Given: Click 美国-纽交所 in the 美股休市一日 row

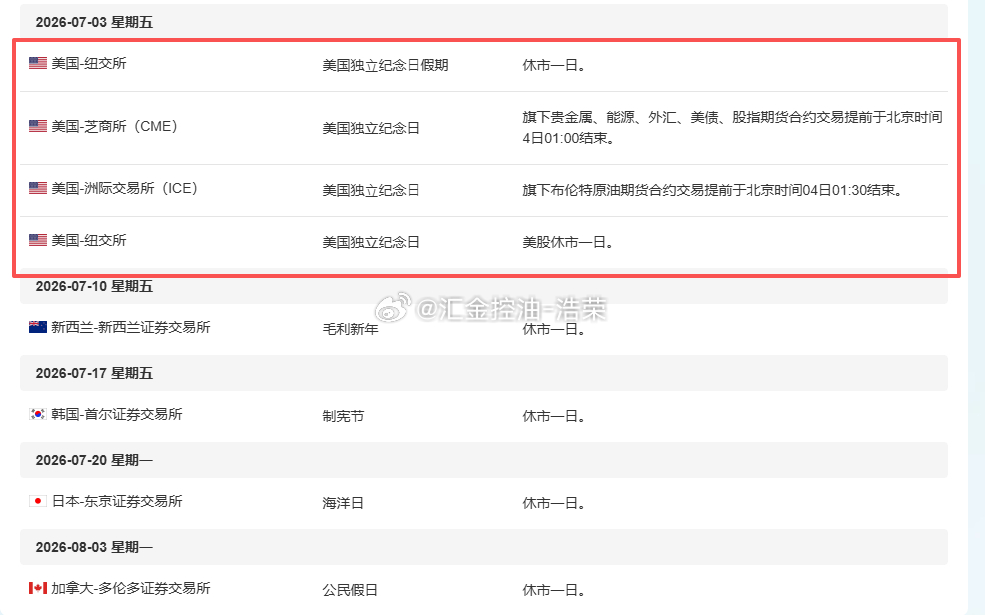Looking at the screenshot, I should pos(89,241).
